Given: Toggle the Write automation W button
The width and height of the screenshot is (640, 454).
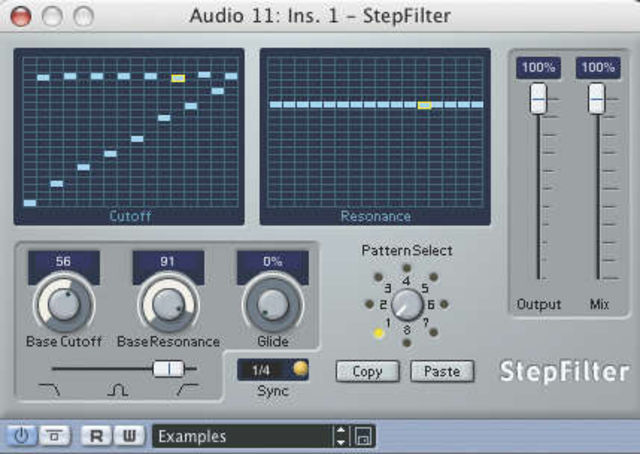Looking at the screenshot, I should pos(129,436).
